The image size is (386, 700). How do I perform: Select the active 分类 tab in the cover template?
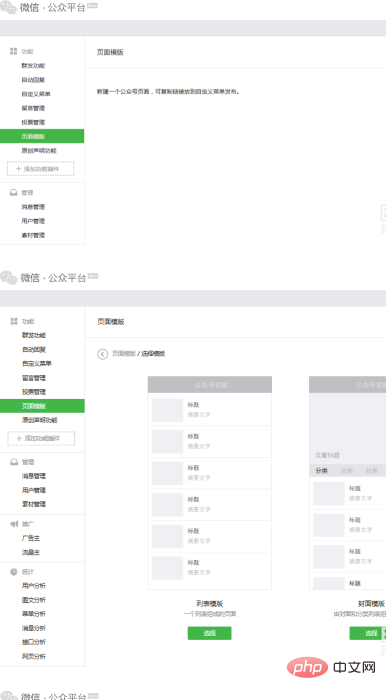pos(322,471)
